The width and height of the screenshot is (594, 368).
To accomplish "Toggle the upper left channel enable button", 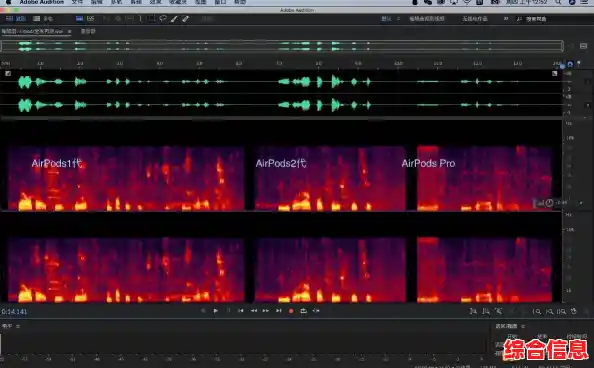I will coord(588,81).
